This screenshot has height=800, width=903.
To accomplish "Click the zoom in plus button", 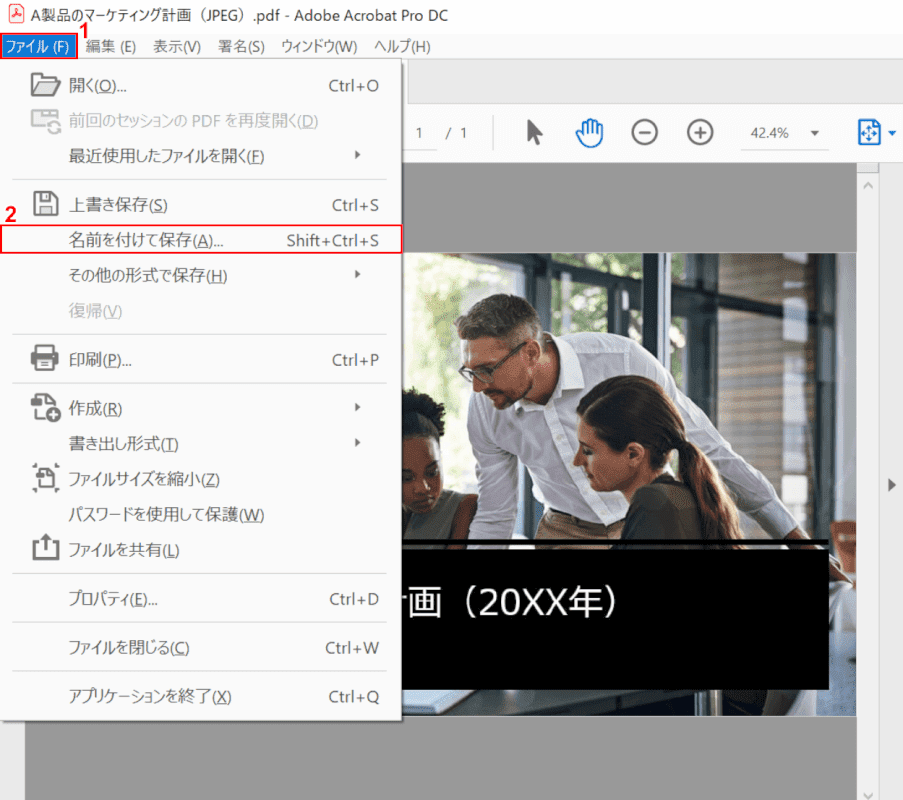I will tap(700, 132).
